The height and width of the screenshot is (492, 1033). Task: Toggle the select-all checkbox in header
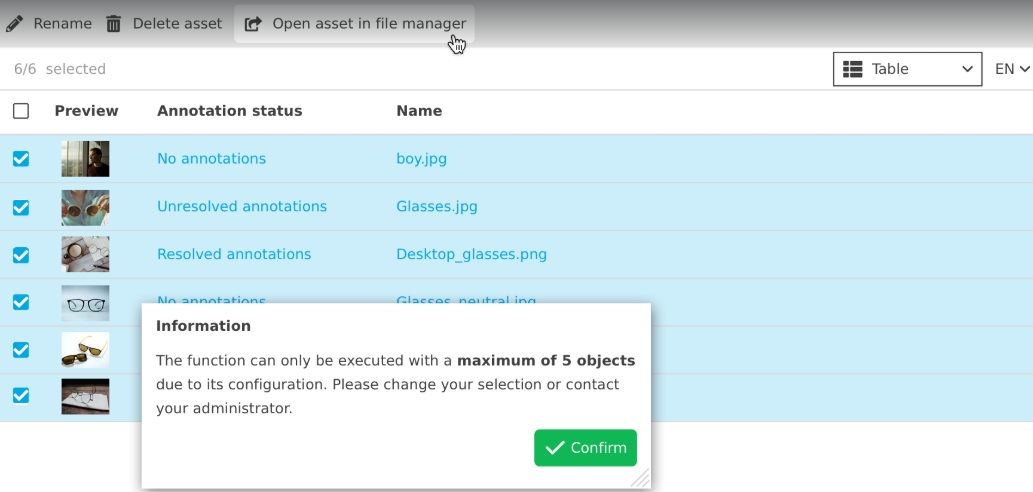pos(21,111)
